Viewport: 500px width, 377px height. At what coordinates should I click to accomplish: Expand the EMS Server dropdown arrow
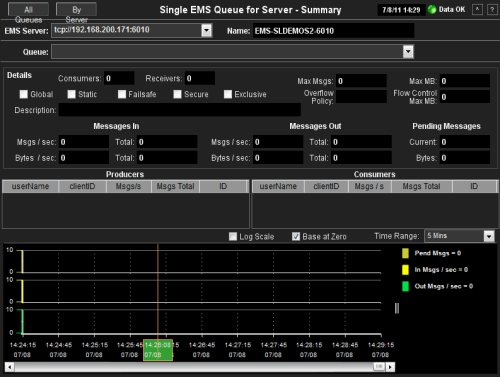click(x=207, y=30)
